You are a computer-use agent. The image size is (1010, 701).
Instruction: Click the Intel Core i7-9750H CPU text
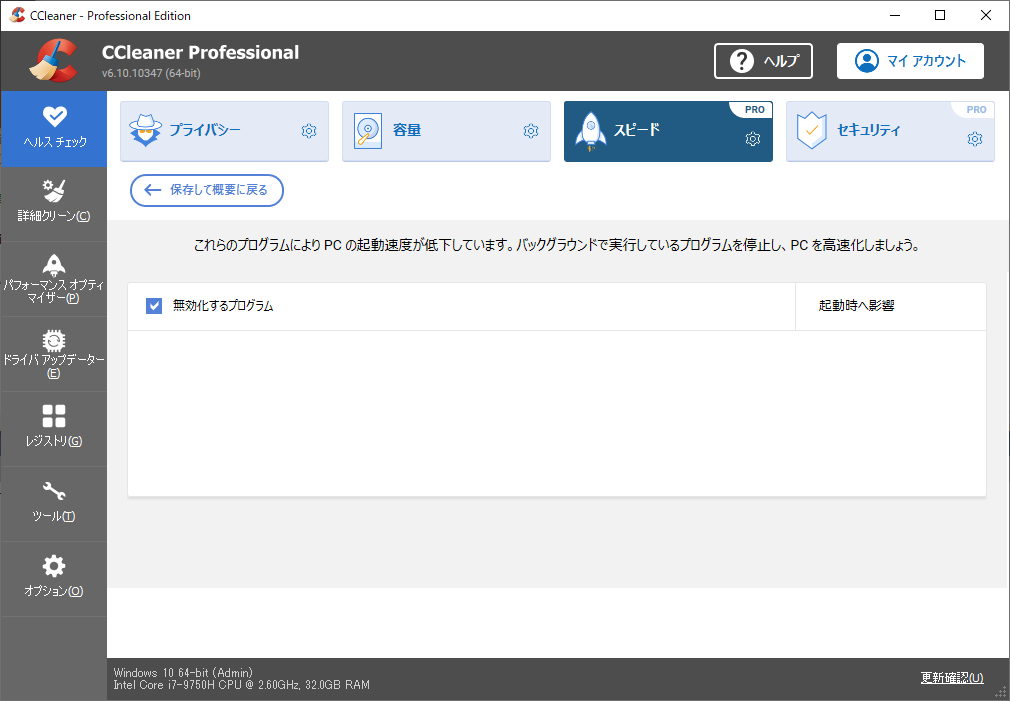242,685
